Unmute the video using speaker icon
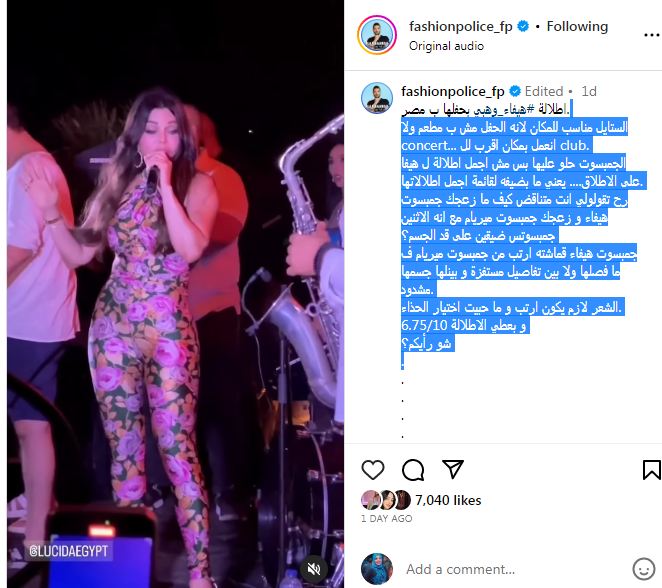Viewport: 662px width, 588px height. point(313,569)
